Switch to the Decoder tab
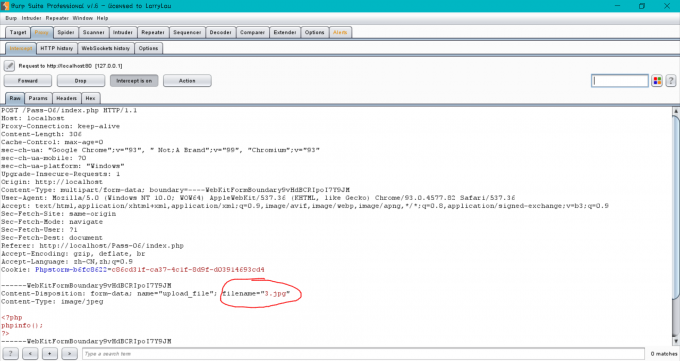The image size is (680, 361). pos(221,33)
